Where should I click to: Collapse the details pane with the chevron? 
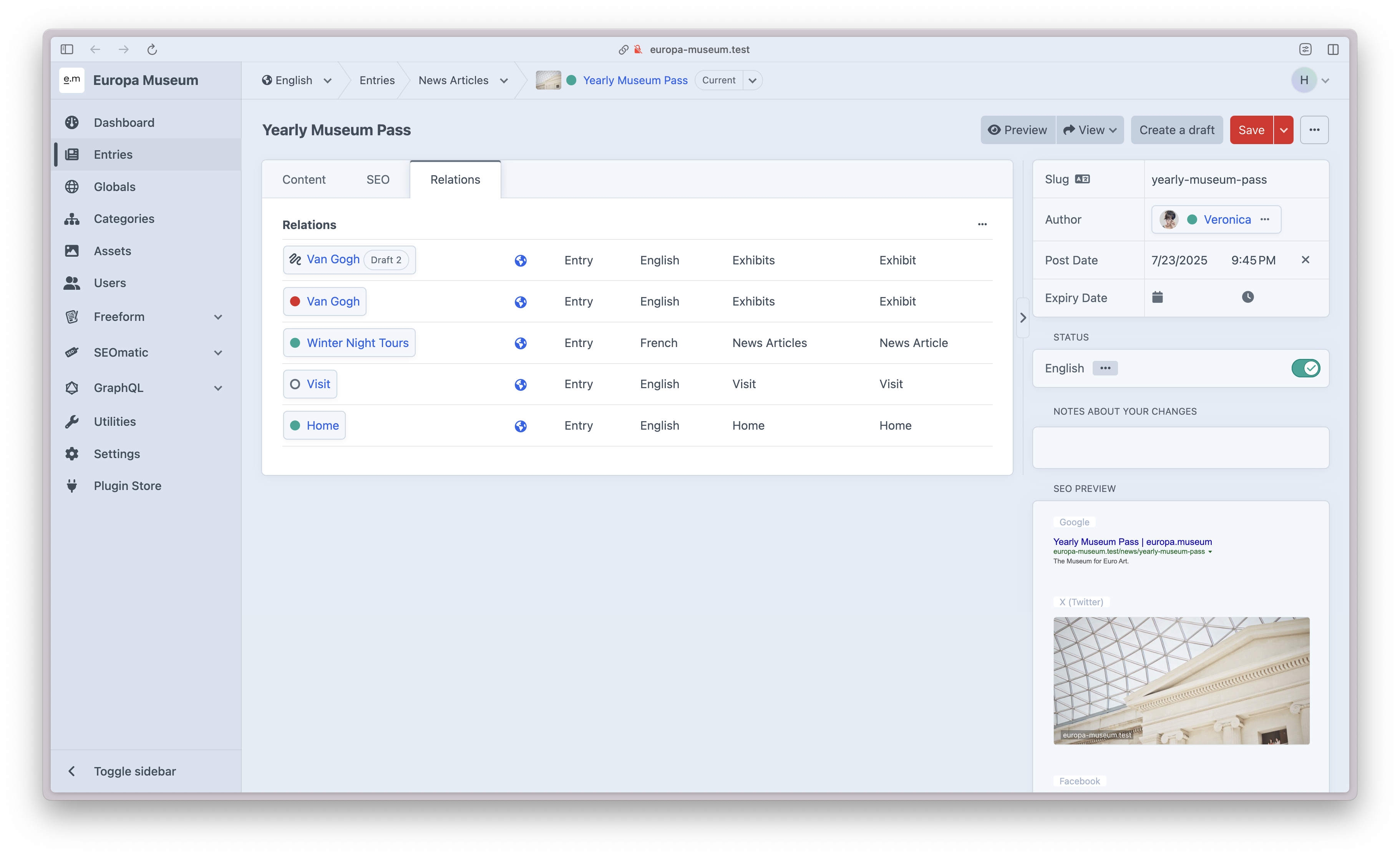1023,318
